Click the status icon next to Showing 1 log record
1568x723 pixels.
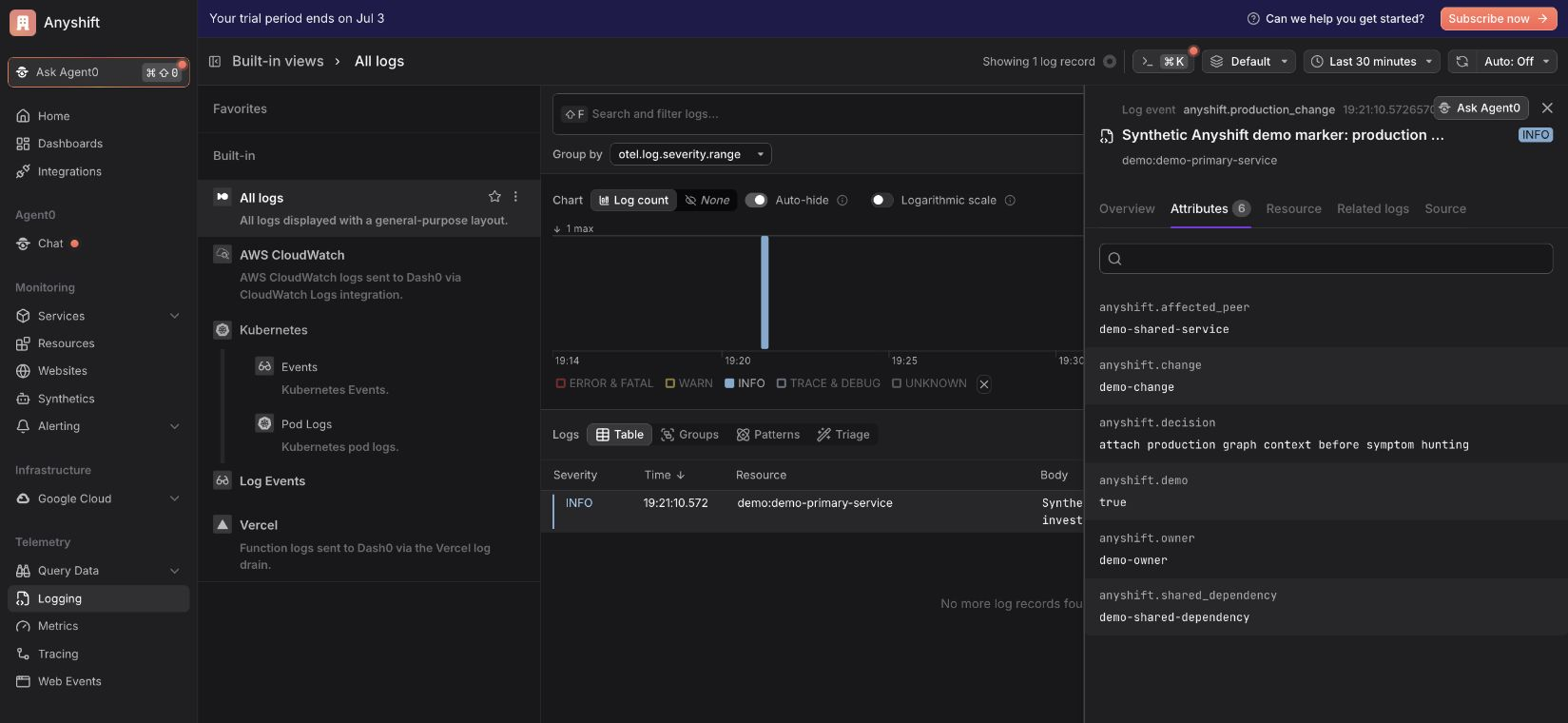pos(1110,61)
